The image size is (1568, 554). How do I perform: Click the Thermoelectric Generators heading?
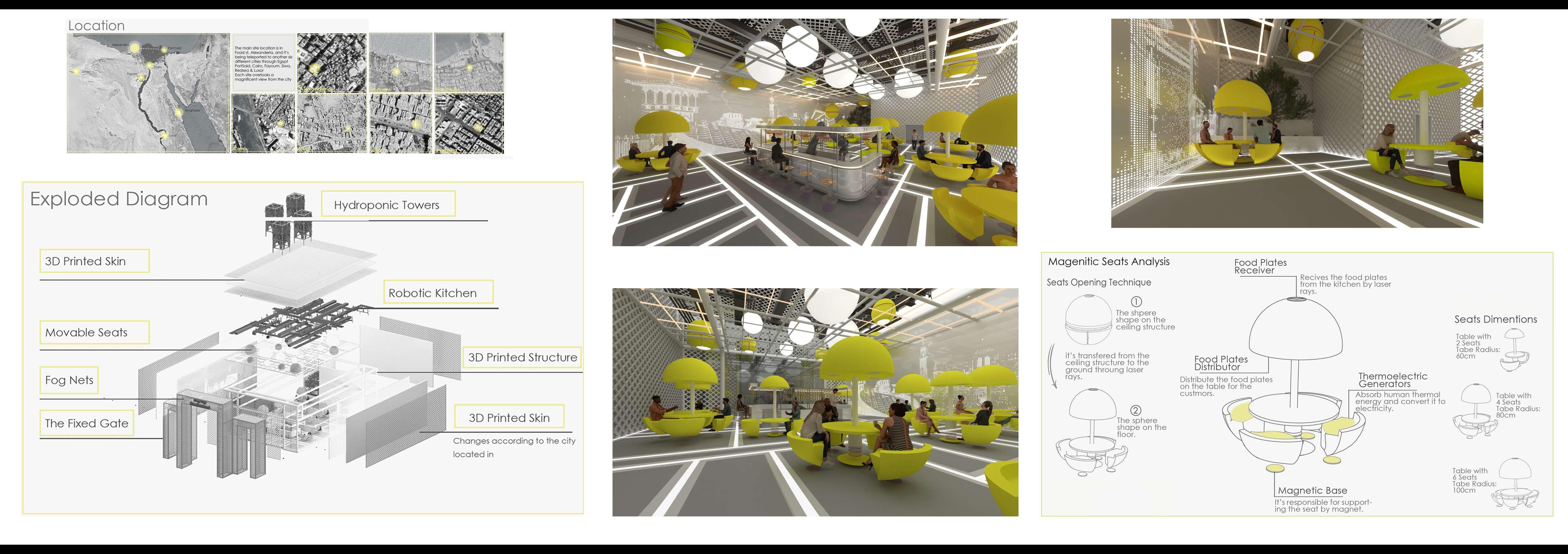[1392, 380]
